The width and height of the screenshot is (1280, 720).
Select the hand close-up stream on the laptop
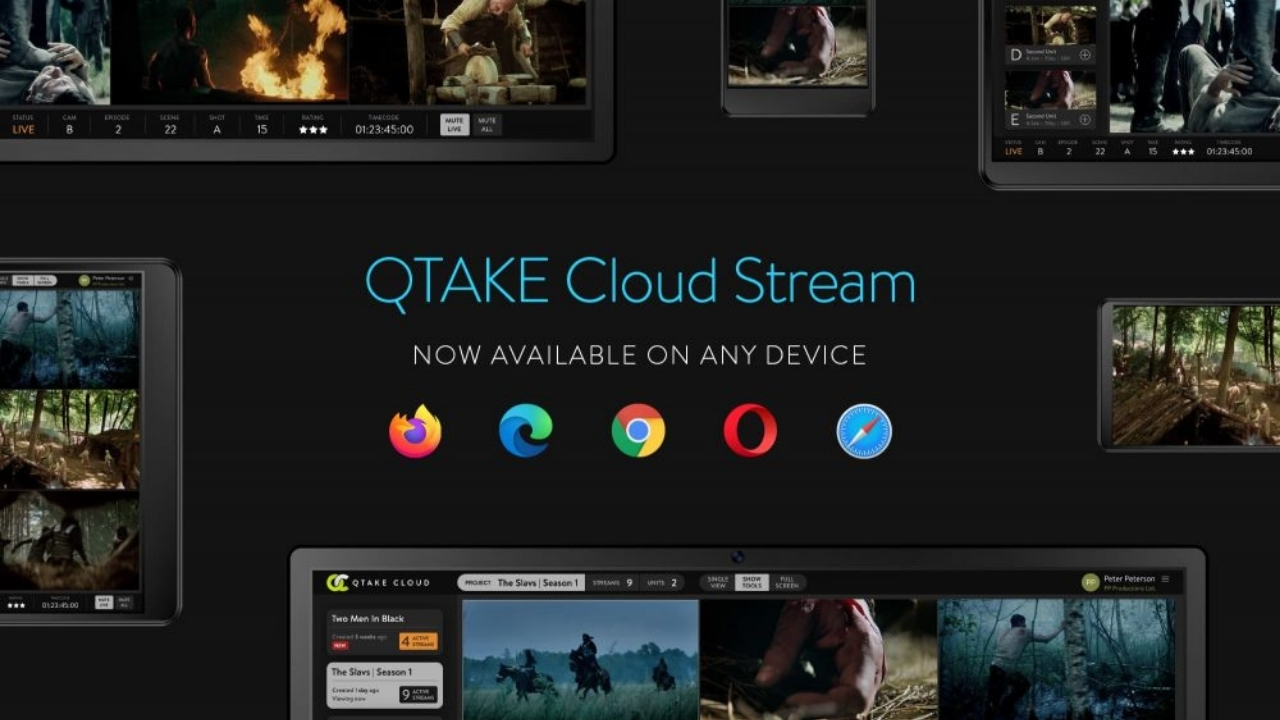point(818,659)
